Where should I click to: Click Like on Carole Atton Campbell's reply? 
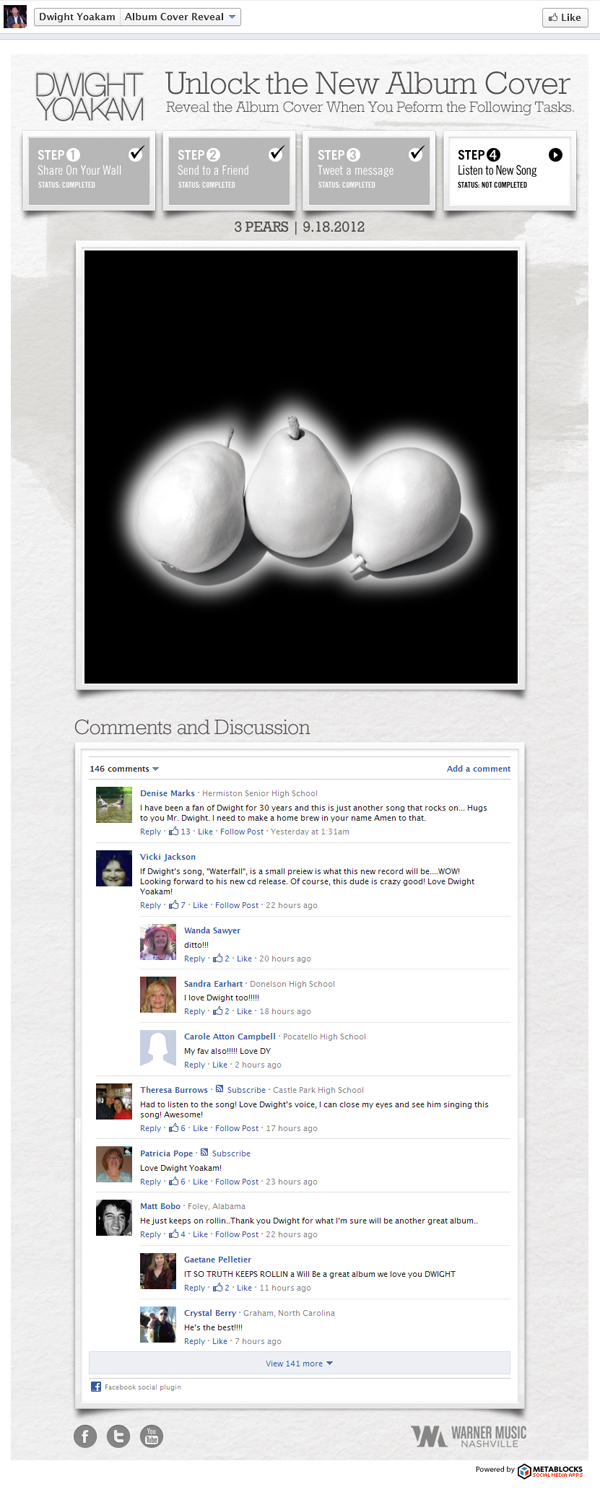click(x=219, y=1065)
